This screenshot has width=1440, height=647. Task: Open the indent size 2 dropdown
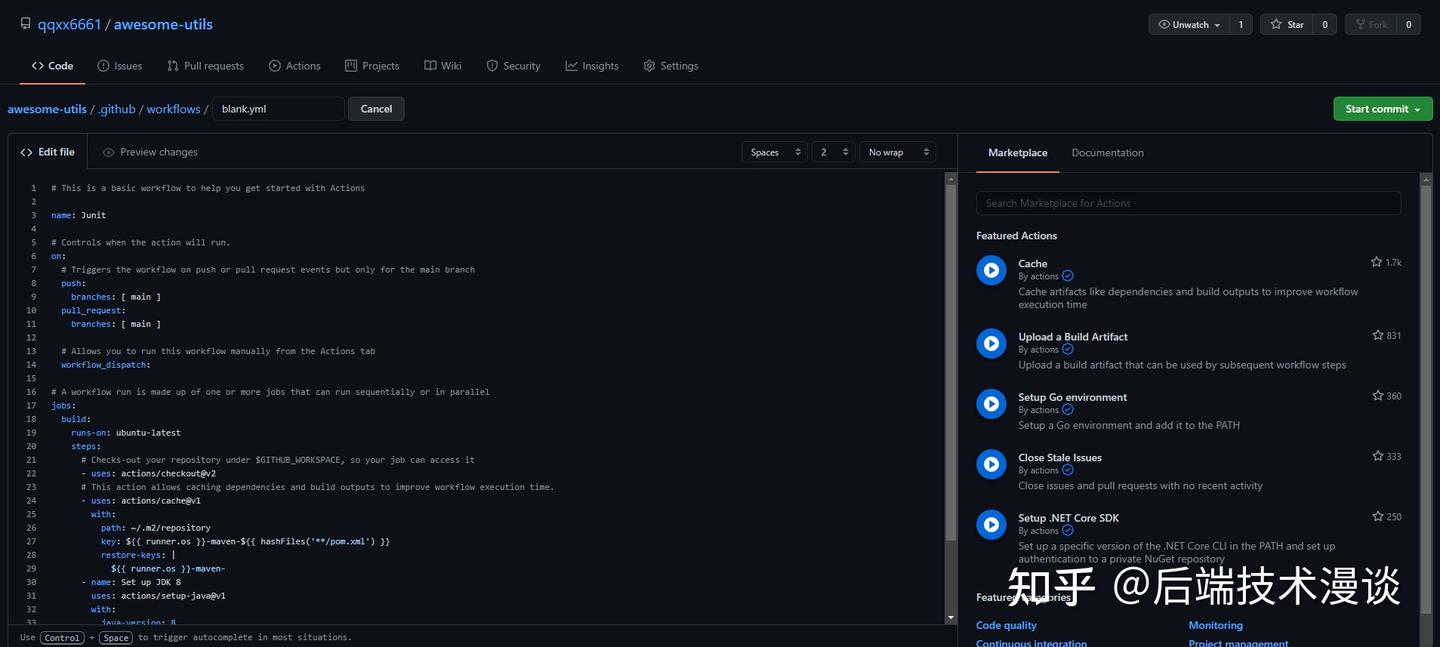tap(833, 152)
